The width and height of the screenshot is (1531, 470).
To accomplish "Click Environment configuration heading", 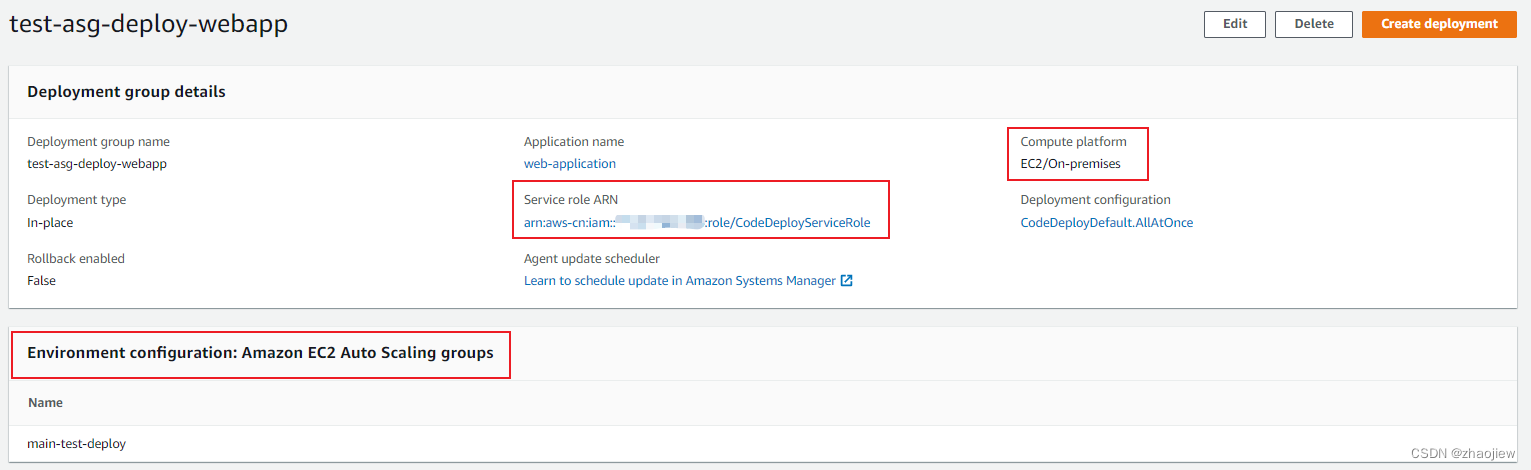I will tap(260, 353).
